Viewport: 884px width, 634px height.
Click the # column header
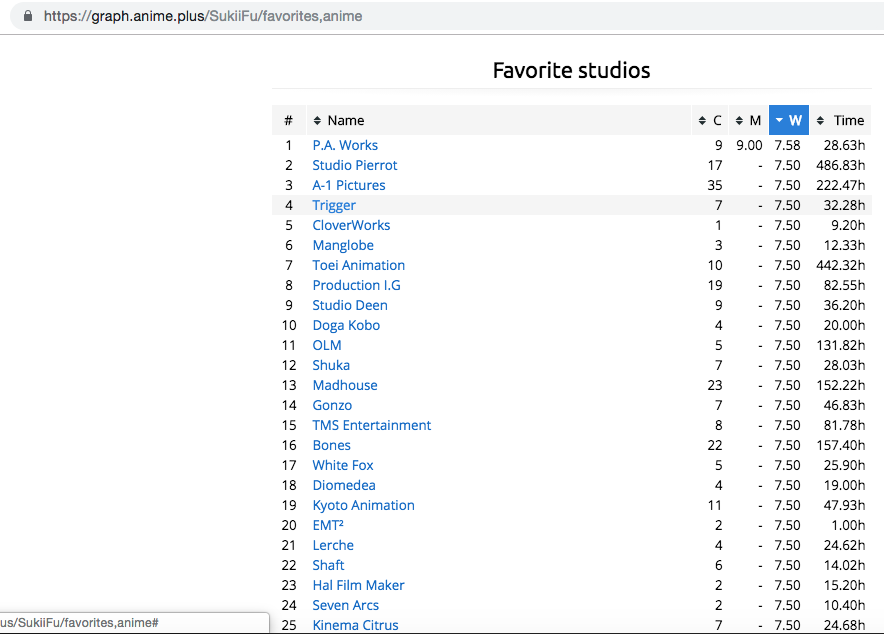(288, 120)
